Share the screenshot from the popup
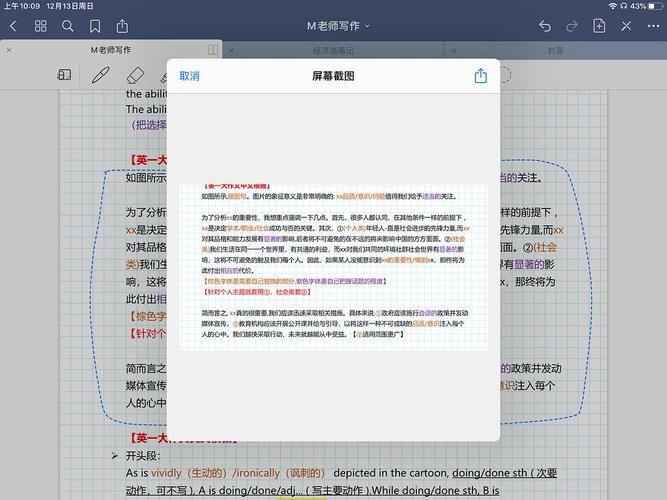This screenshot has width=667, height=500. coord(481,76)
